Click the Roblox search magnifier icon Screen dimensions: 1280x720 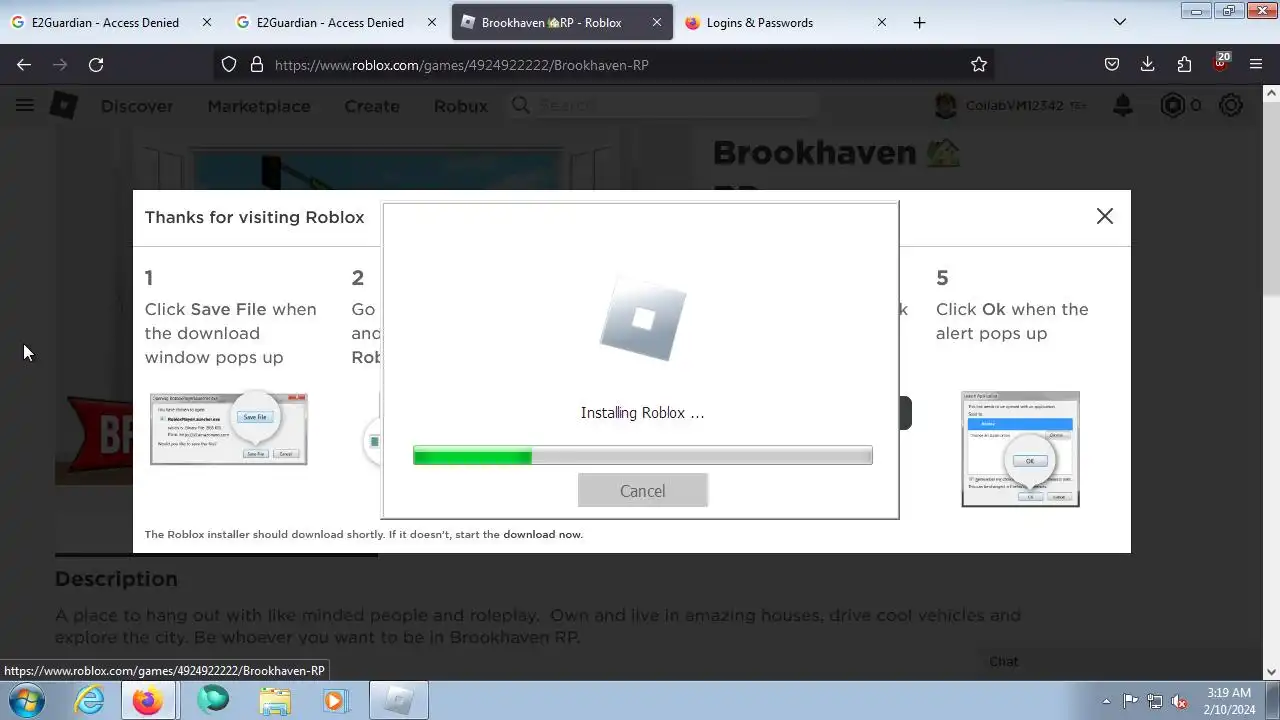(521, 105)
